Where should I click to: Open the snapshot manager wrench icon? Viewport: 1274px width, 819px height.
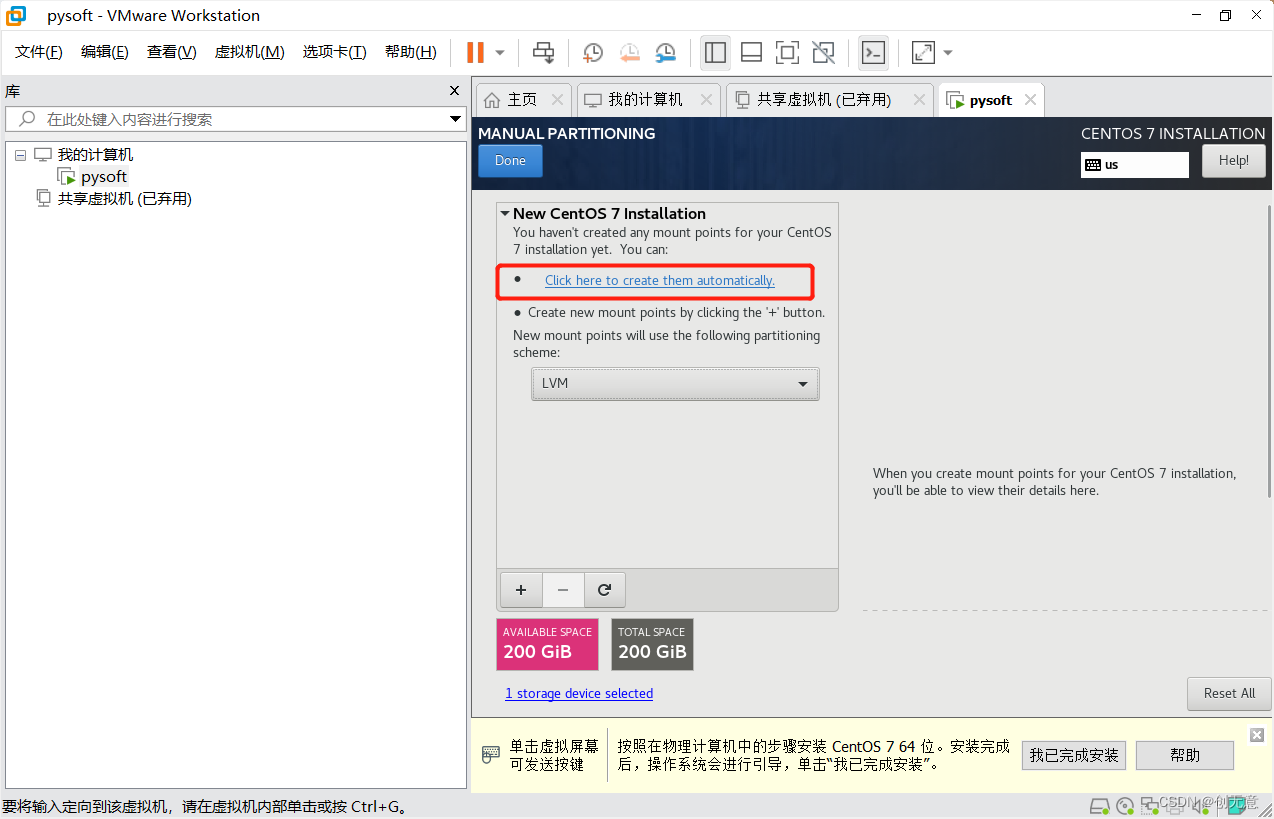(x=665, y=52)
